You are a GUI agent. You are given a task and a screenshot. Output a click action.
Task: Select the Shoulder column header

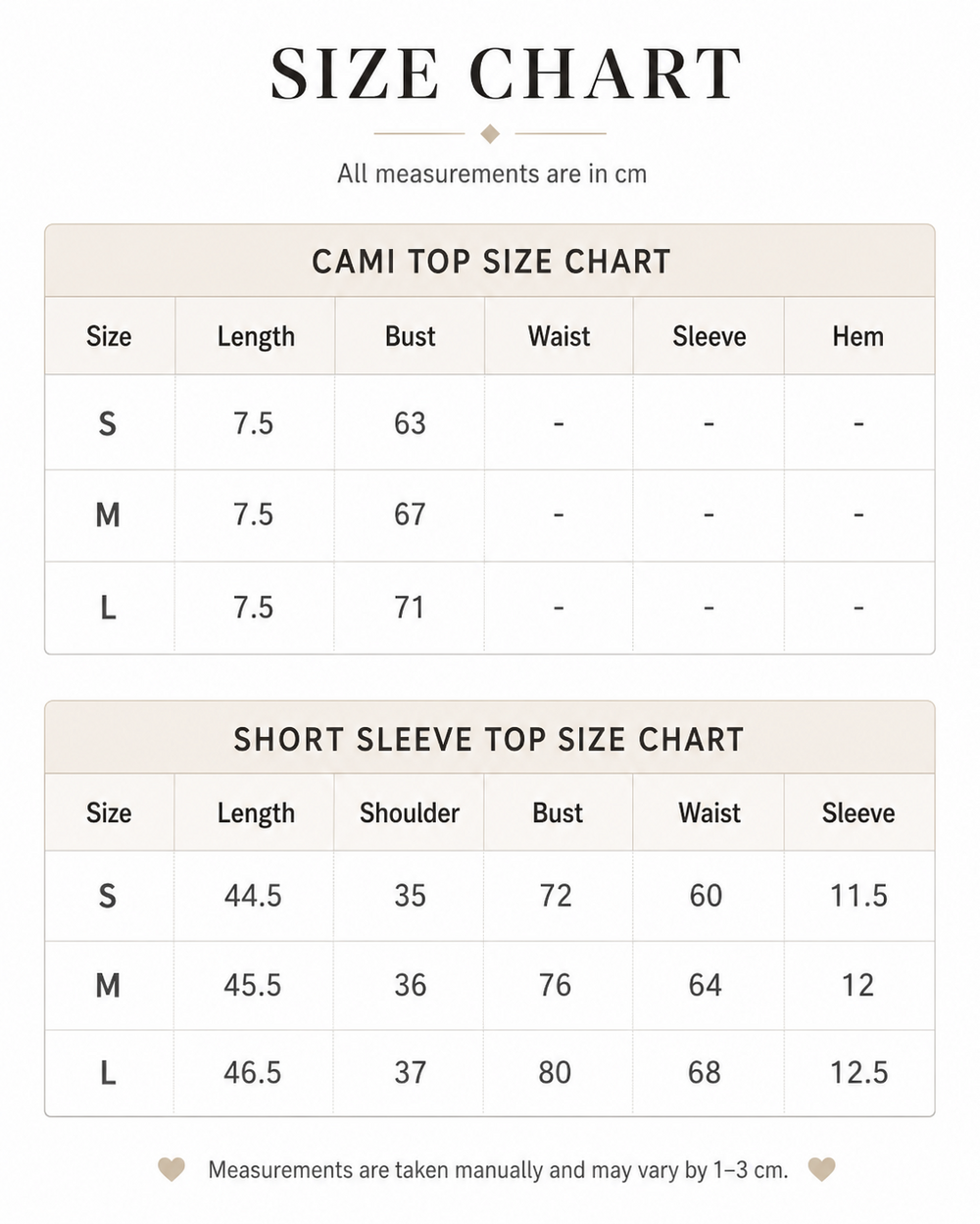click(410, 812)
